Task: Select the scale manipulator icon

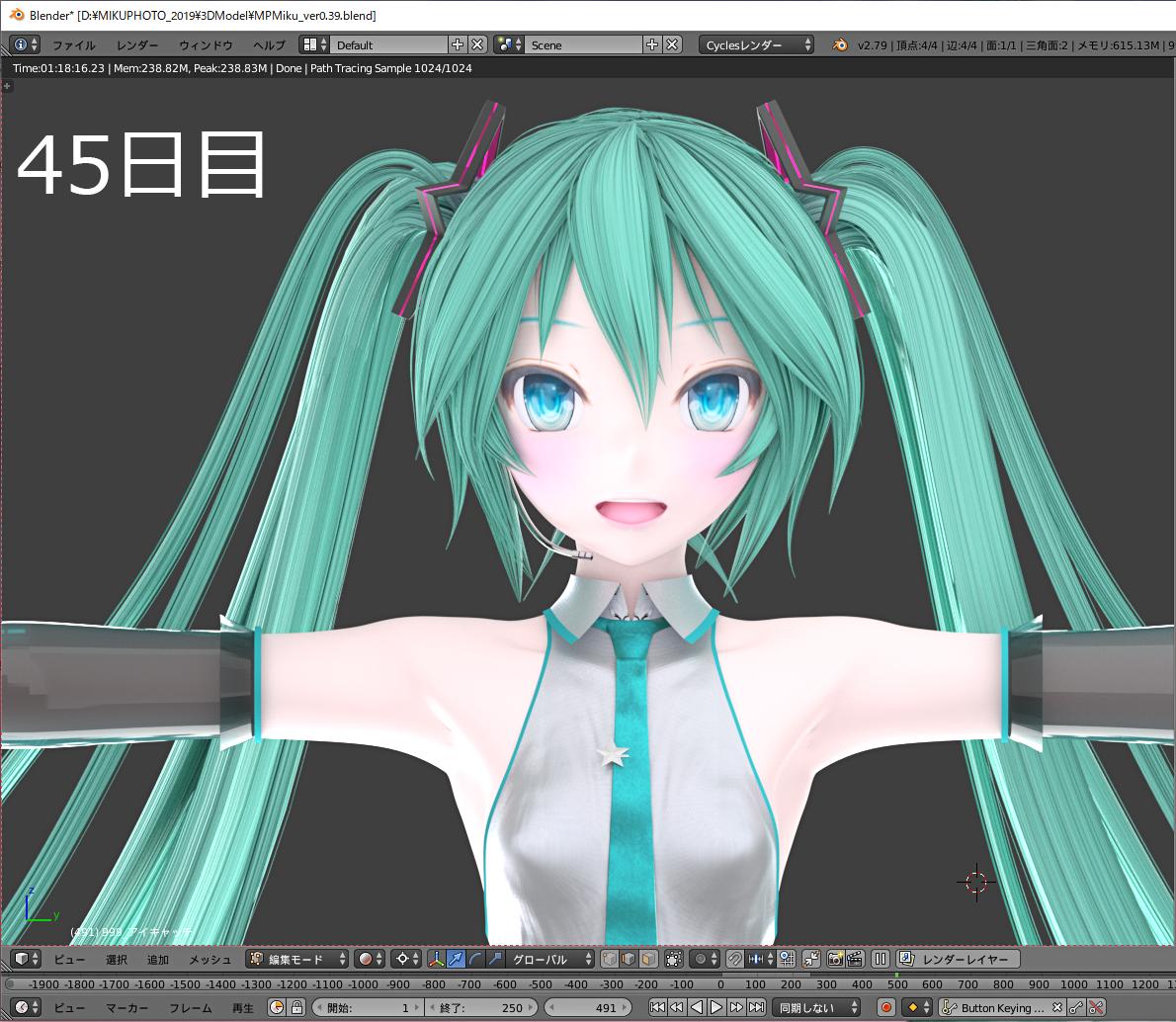Action: point(495,959)
